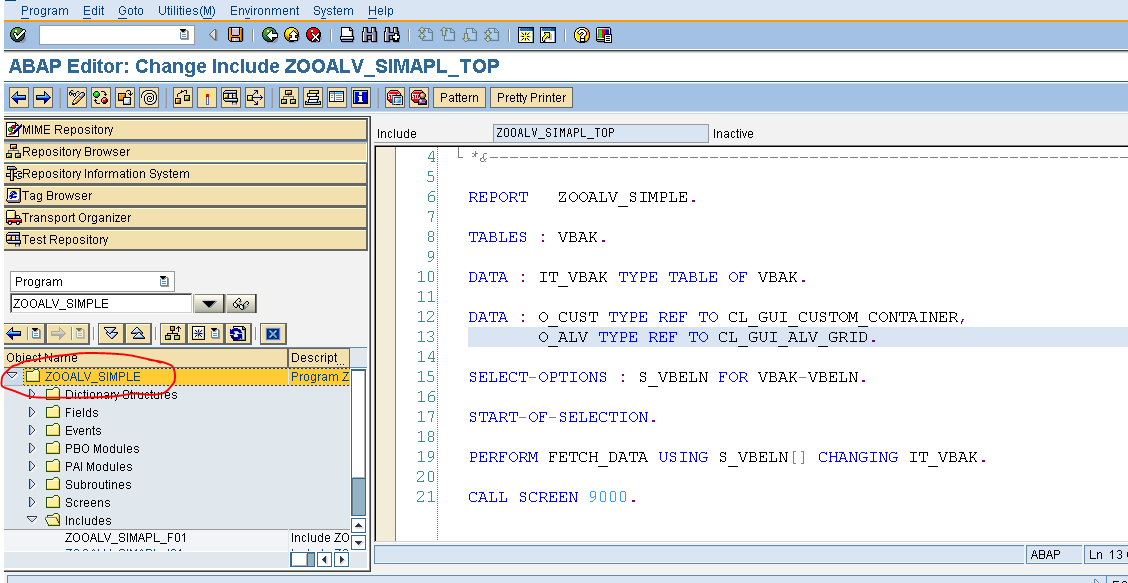Collapse the Includes folder in the tree

(x=32, y=519)
